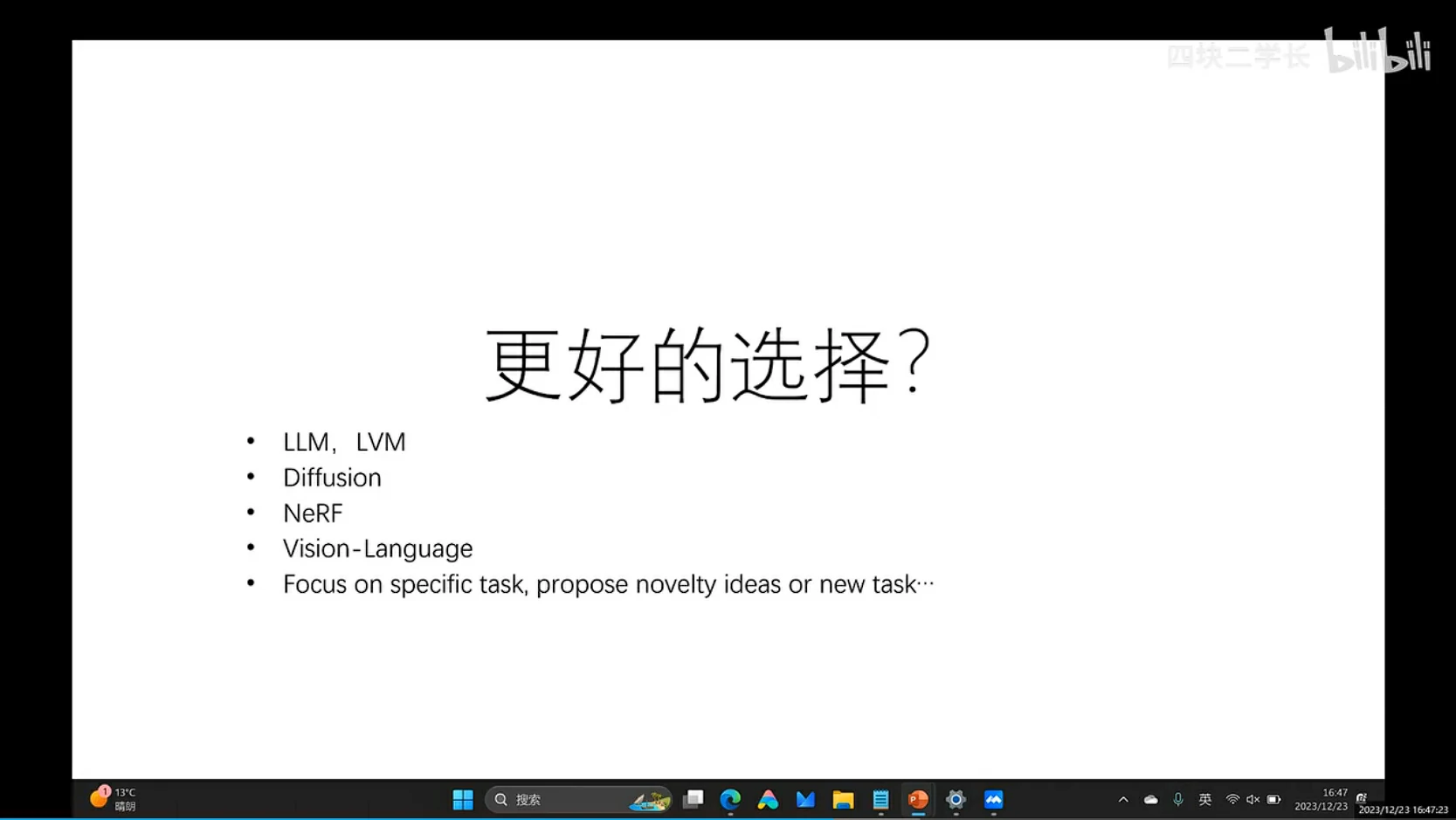Open the blue M-shaped app in taskbar
The width and height of the screenshot is (1456, 820).
click(x=805, y=799)
